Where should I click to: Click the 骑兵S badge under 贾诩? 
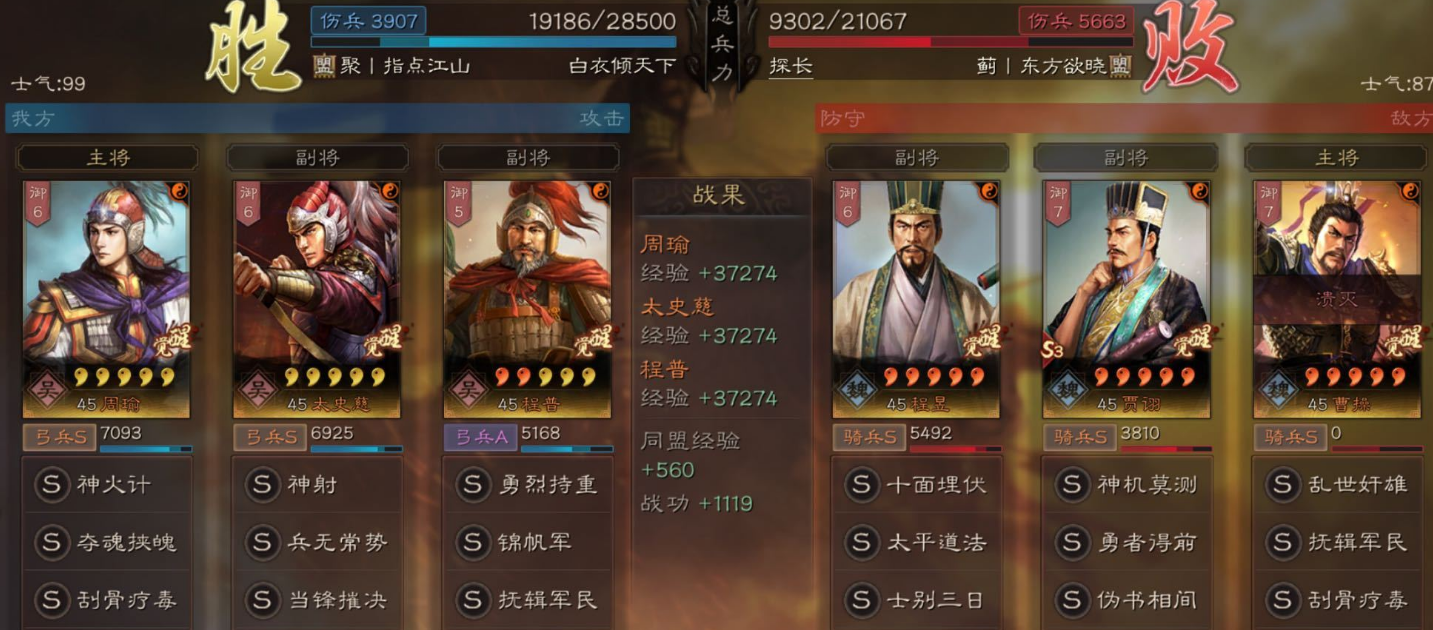pyautogui.click(x=1079, y=436)
